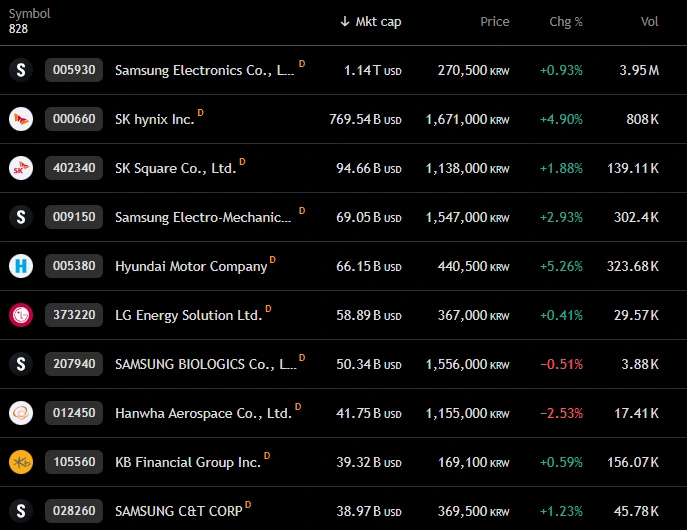Sort by the Vol column header
687x530 pixels.
coord(649,21)
